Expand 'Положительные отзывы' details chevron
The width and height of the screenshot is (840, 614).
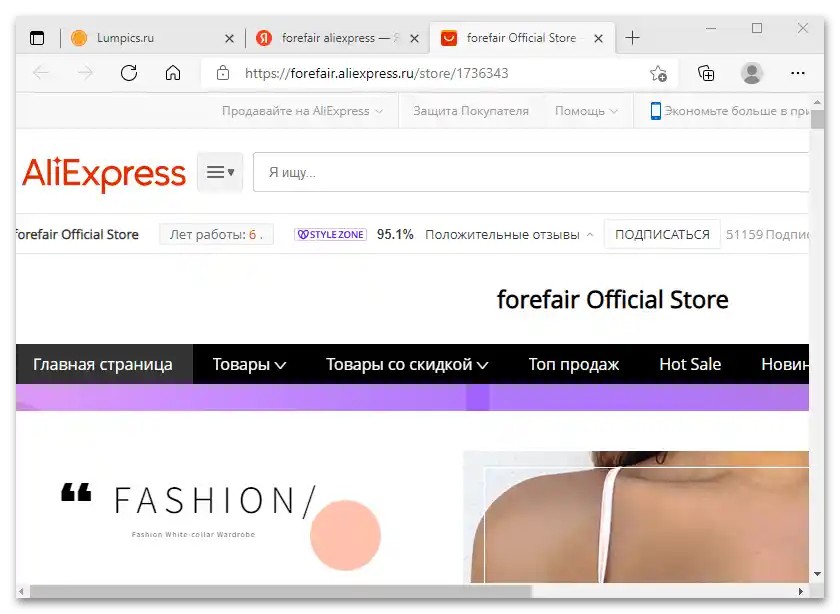coord(590,235)
